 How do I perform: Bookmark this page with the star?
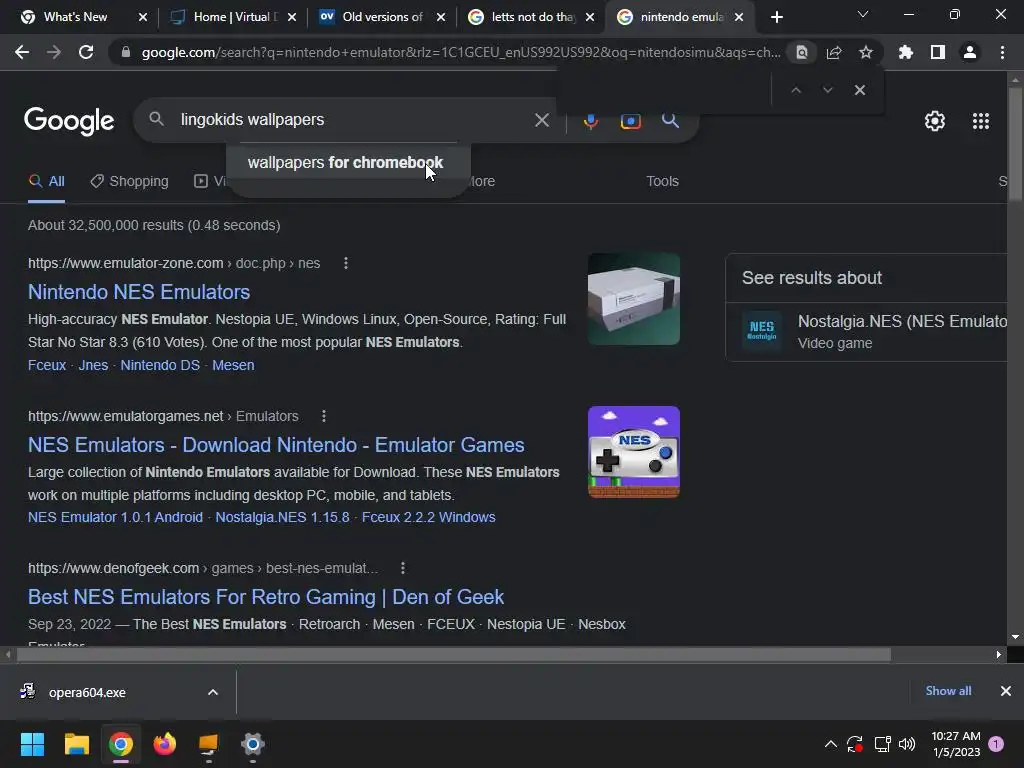click(866, 52)
